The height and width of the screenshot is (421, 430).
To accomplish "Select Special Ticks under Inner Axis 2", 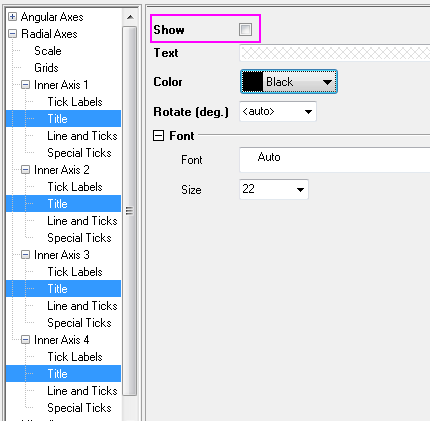I will (x=79, y=238).
